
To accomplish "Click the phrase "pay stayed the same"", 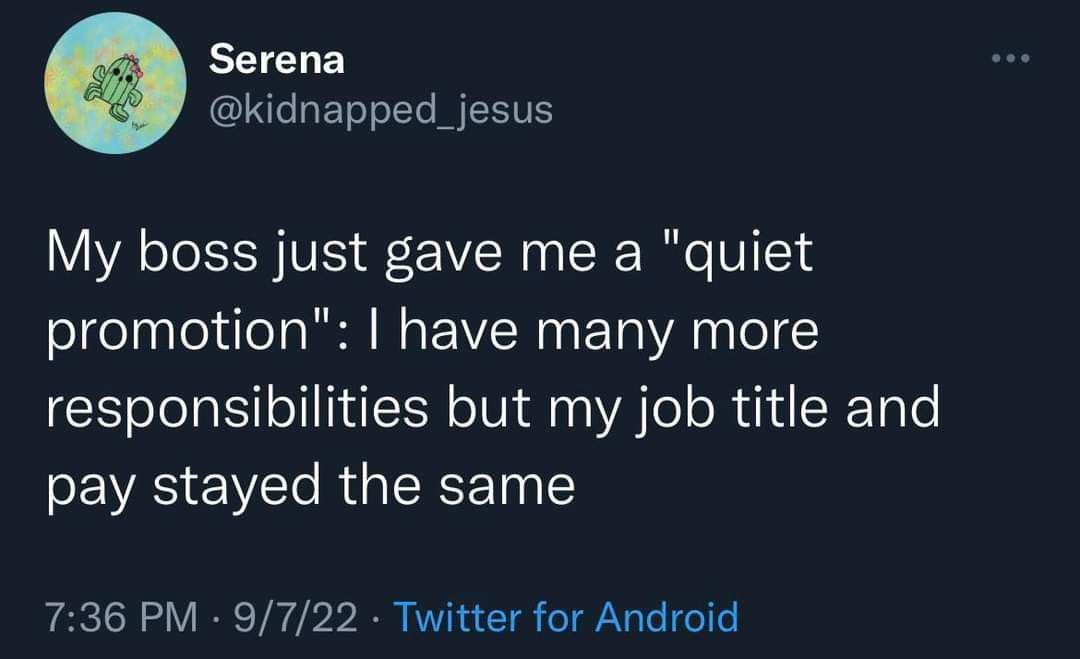I will point(310,487).
